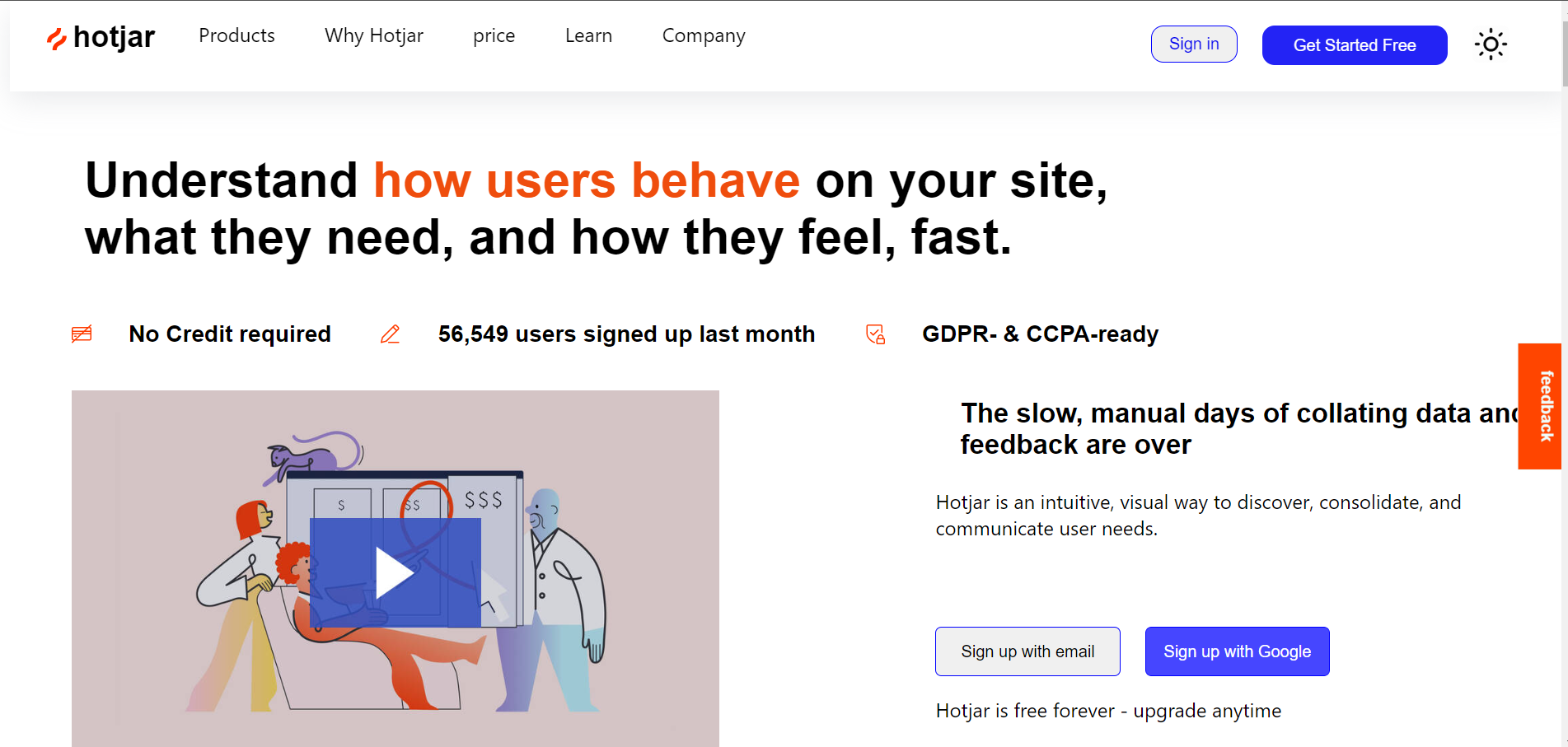Click the credit card icon near No Credit required
Screen dimensions: 1568x747
tap(82, 334)
